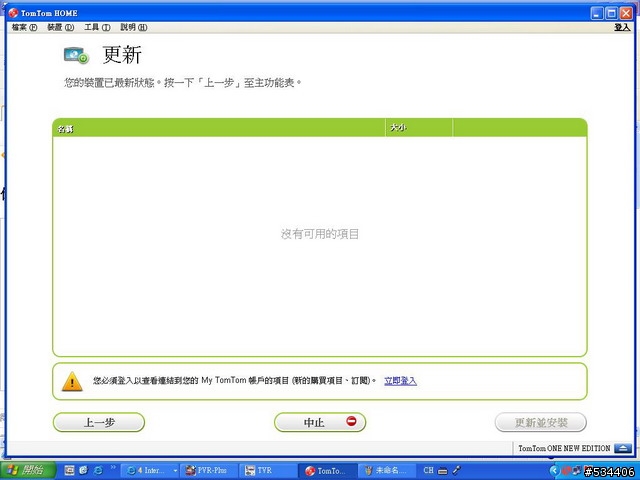Image resolution: width=640 pixels, height=480 pixels.
Task: Open the 工具 (Tools) menu
Action: tap(97, 27)
